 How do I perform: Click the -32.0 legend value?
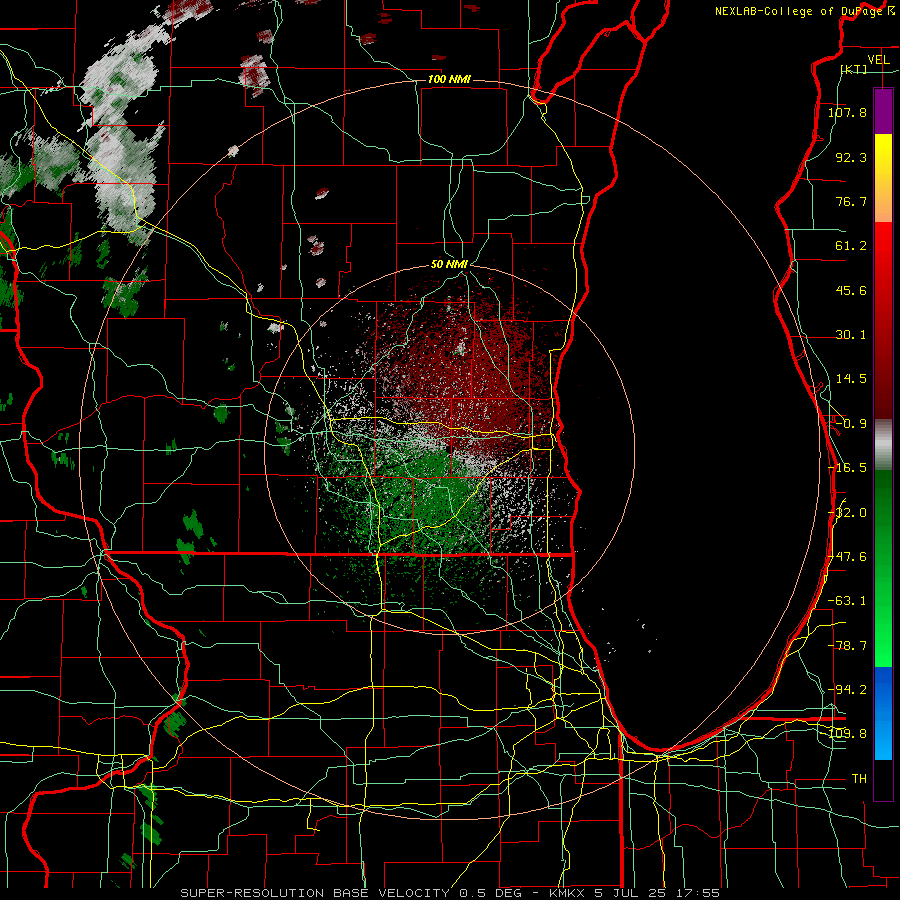tap(849, 513)
